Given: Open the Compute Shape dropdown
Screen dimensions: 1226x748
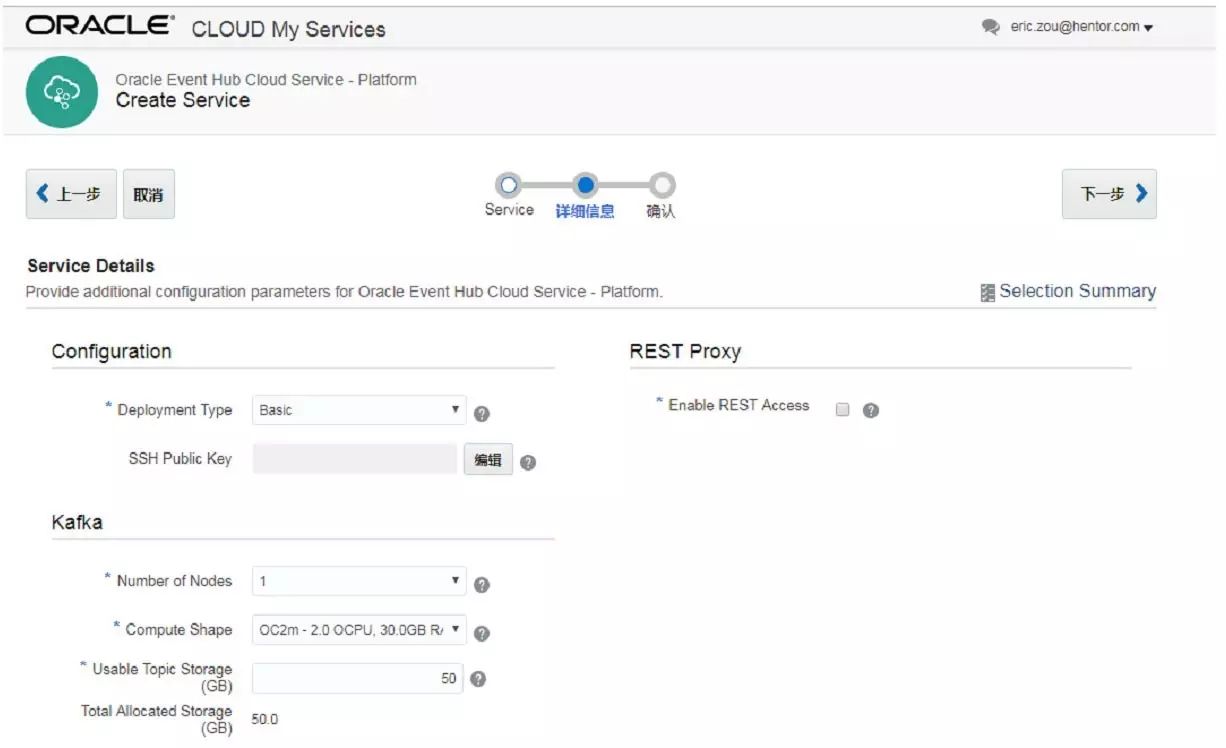Looking at the screenshot, I should pyautogui.click(x=359, y=630).
